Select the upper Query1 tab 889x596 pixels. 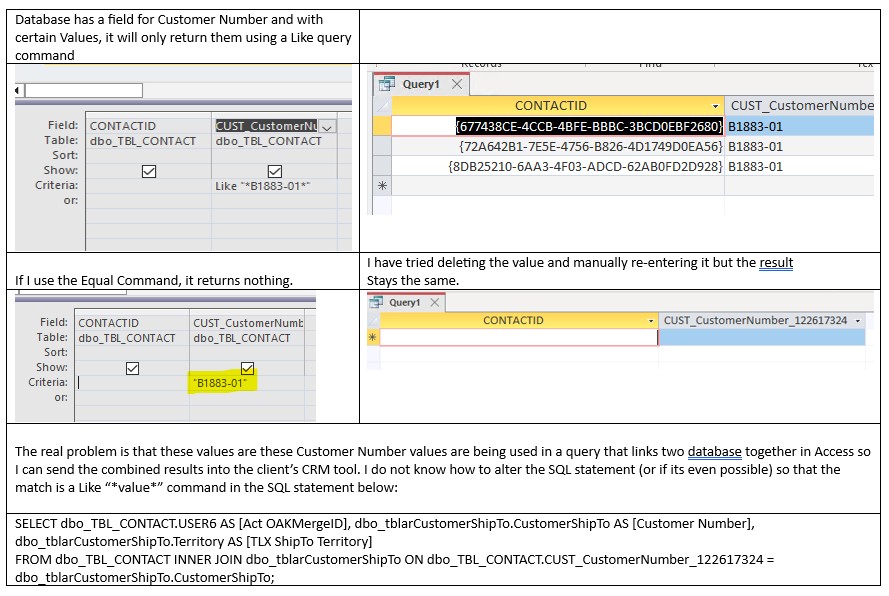(420, 84)
